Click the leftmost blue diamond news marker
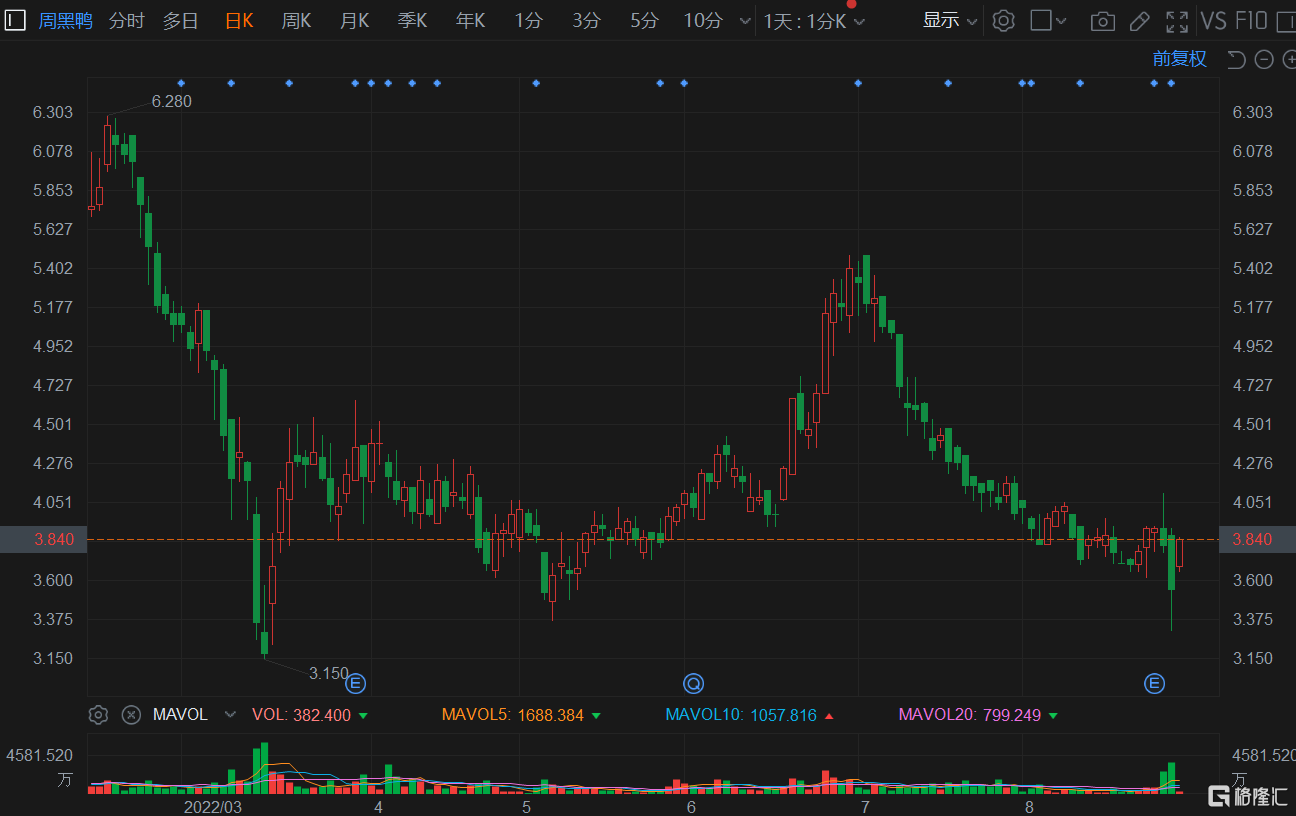 (x=181, y=83)
